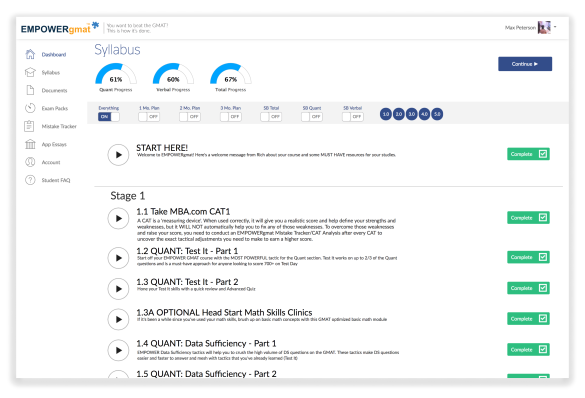Click the Documents page icon
Screen dimensions: 585x398
[x=30, y=90]
